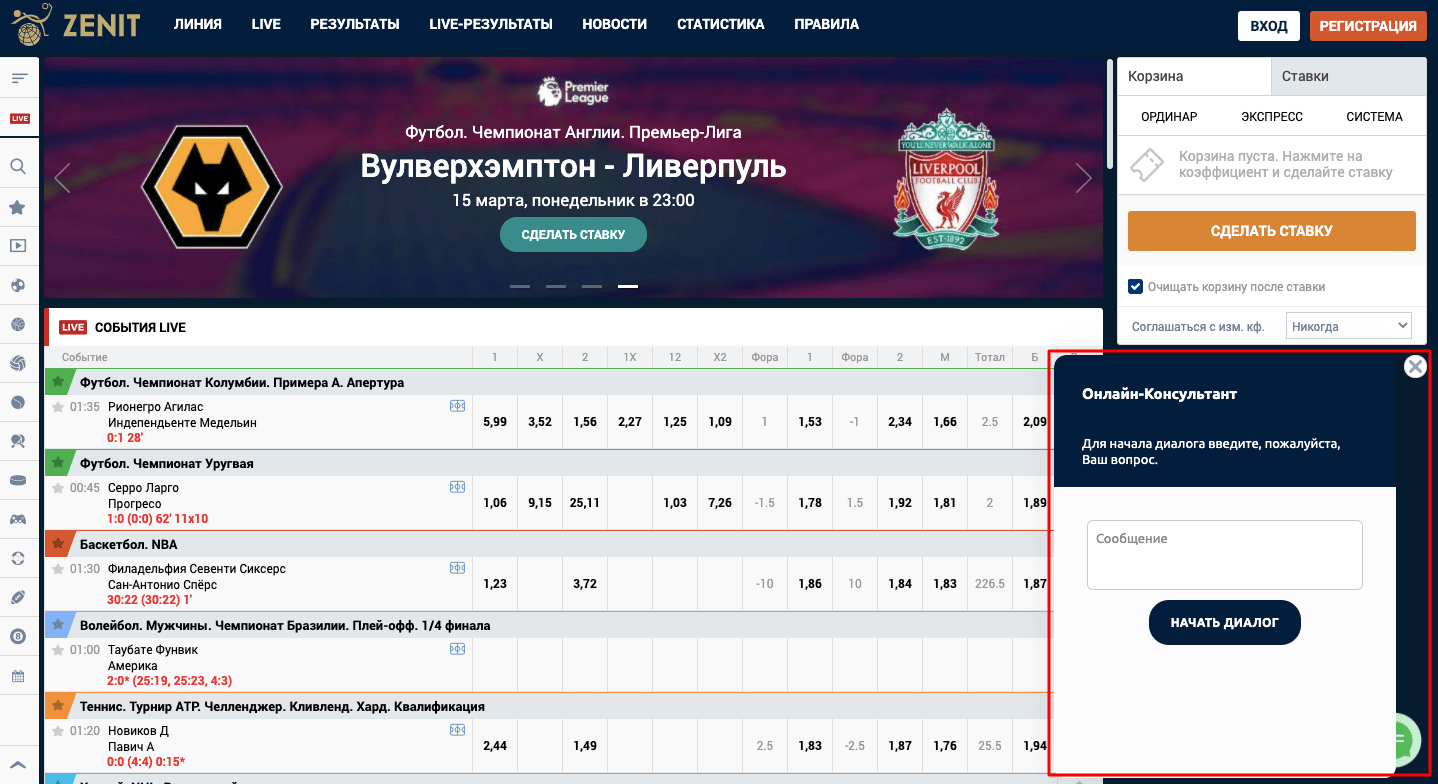Select billiards 8-ball icon in sidebar

(18, 636)
